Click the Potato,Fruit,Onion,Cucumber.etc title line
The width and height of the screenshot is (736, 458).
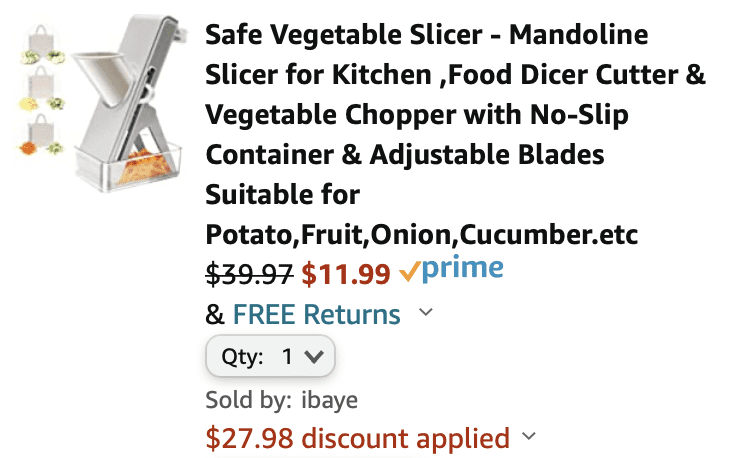[x=422, y=235]
